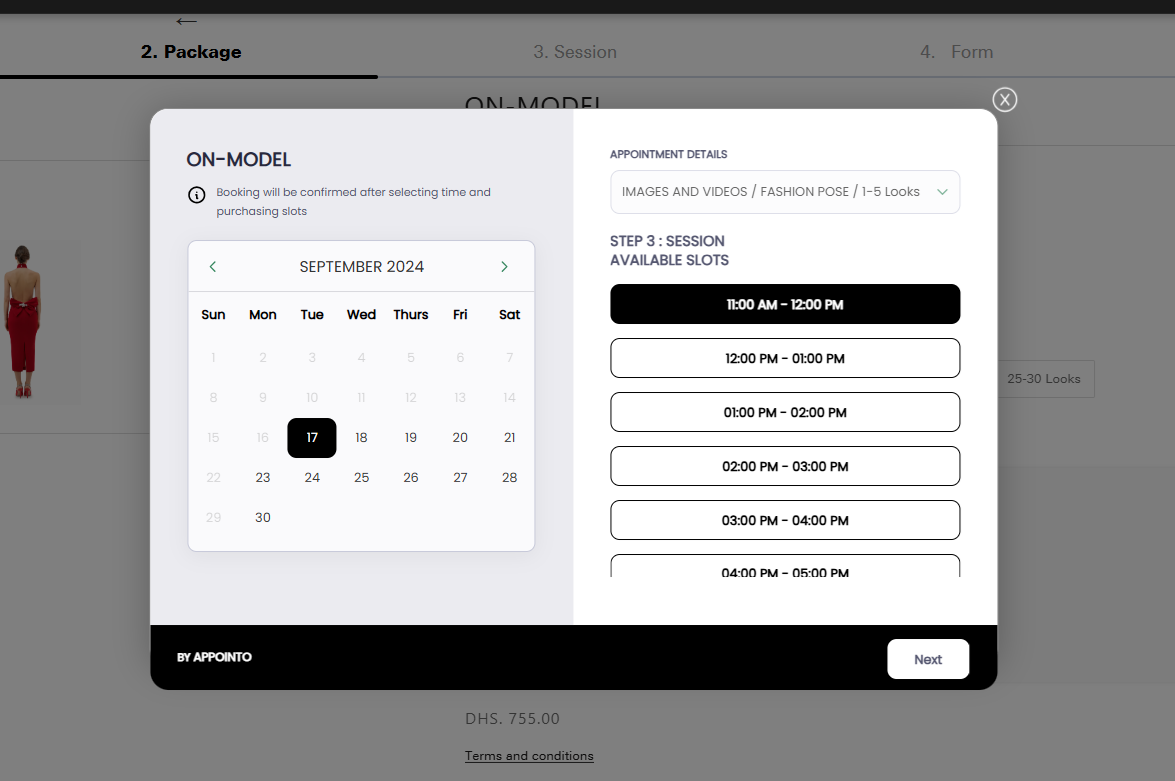Pick the 01:00 PM - 02:00 PM slot
1175x781 pixels.
tap(785, 412)
